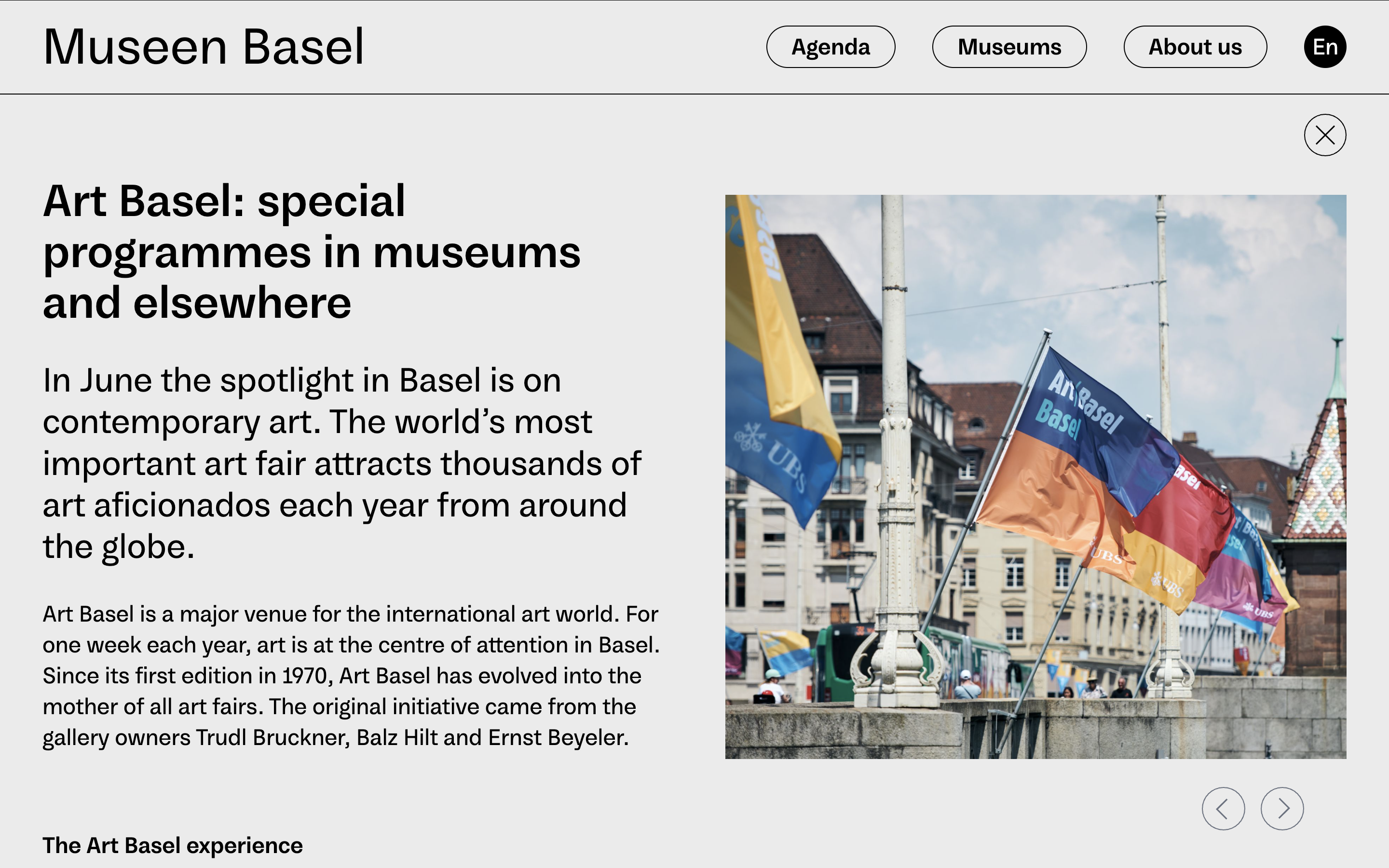Image resolution: width=1389 pixels, height=868 pixels.
Task: Open the En language selector
Action: [x=1324, y=47]
